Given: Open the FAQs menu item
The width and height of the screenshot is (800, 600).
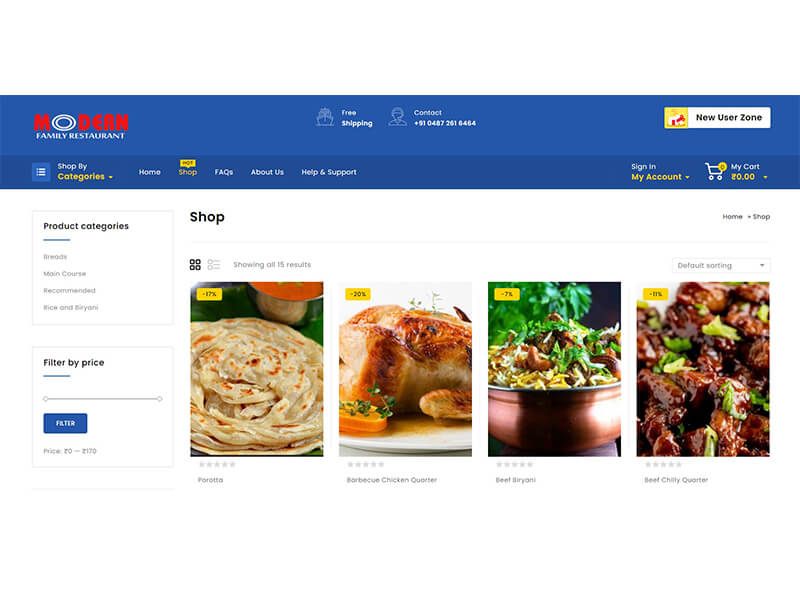Looking at the screenshot, I should coord(223,172).
